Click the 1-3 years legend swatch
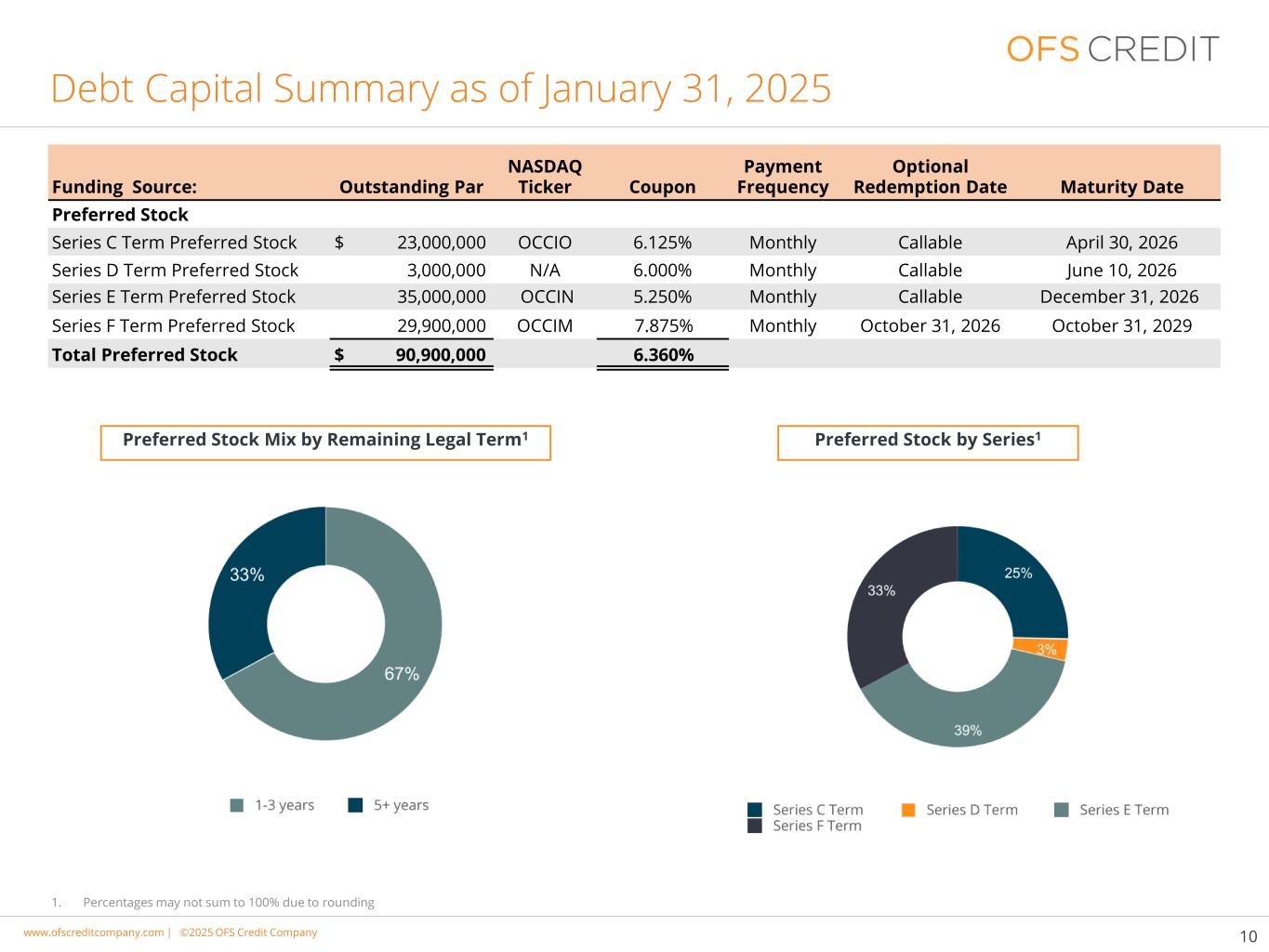Image resolution: width=1269 pixels, height=952 pixels. pyautogui.click(x=237, y=805)
